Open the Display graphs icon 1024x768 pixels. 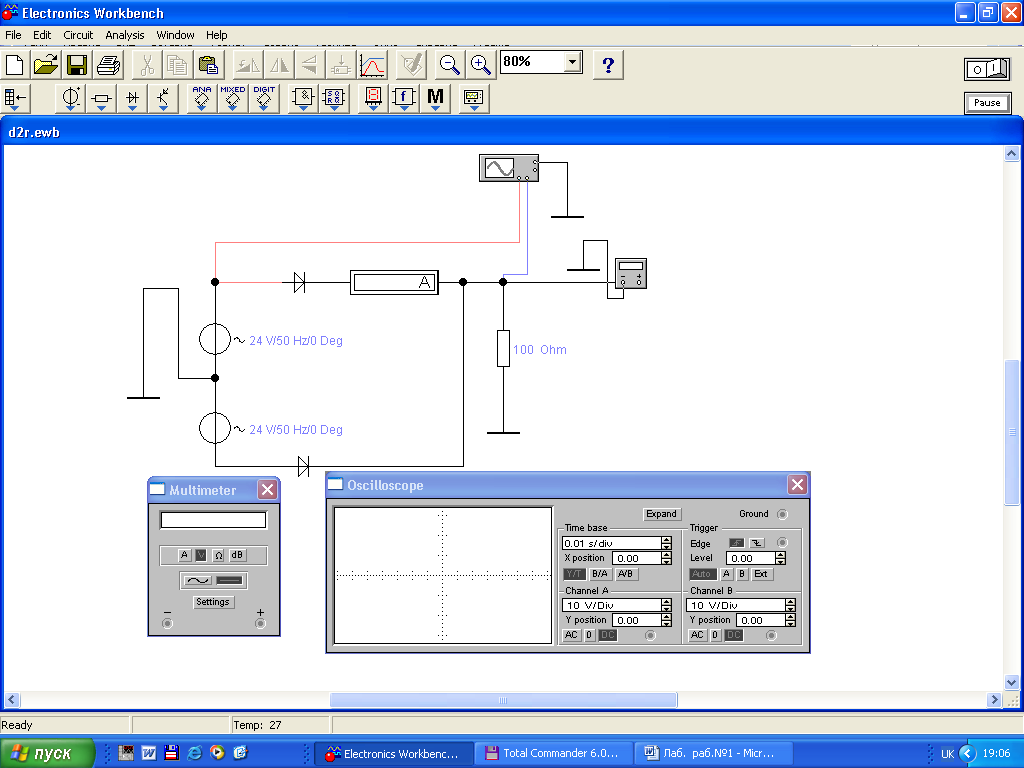coord(372,65)
